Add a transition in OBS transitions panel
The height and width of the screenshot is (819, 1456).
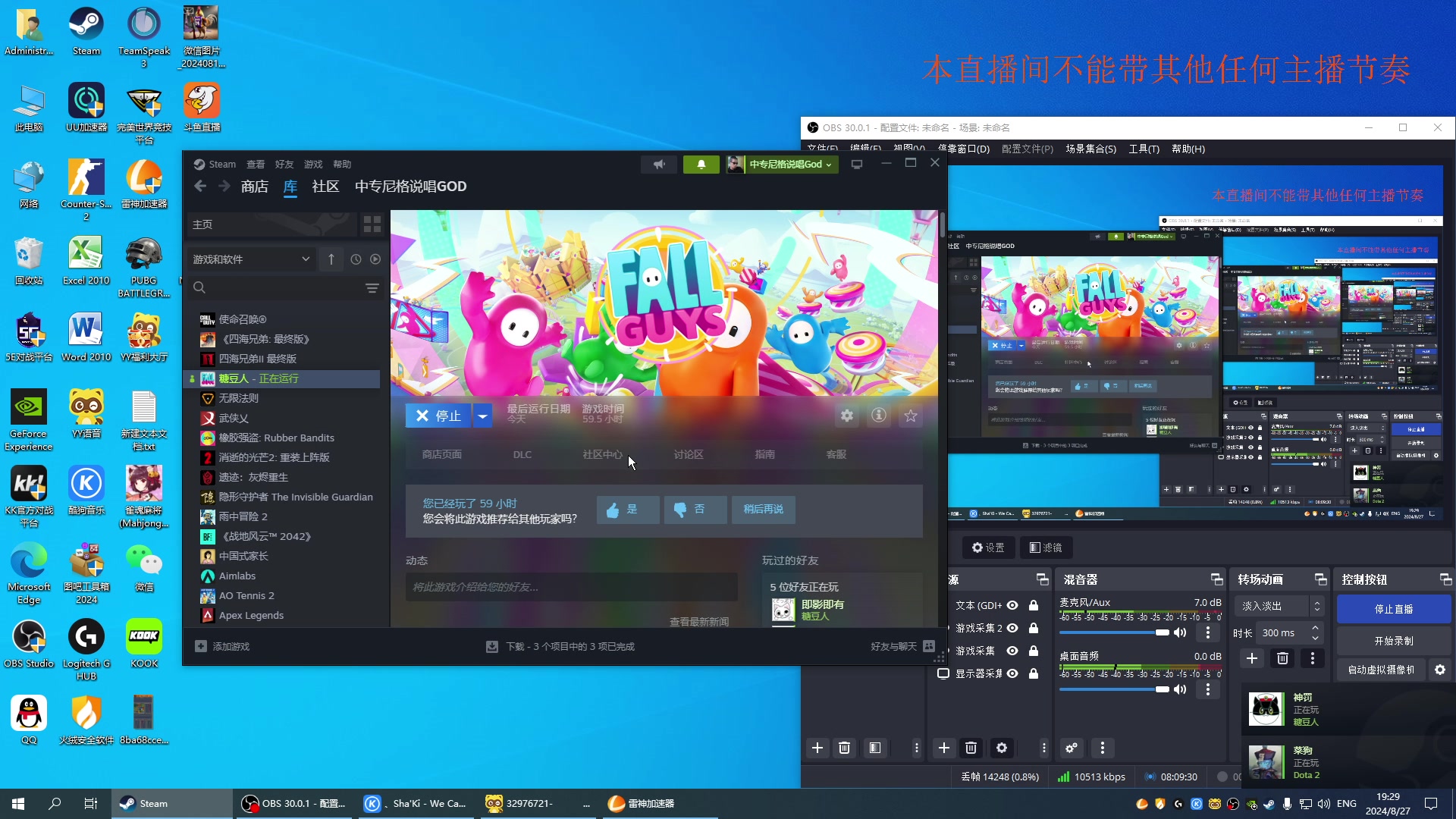coord(1252,658)
